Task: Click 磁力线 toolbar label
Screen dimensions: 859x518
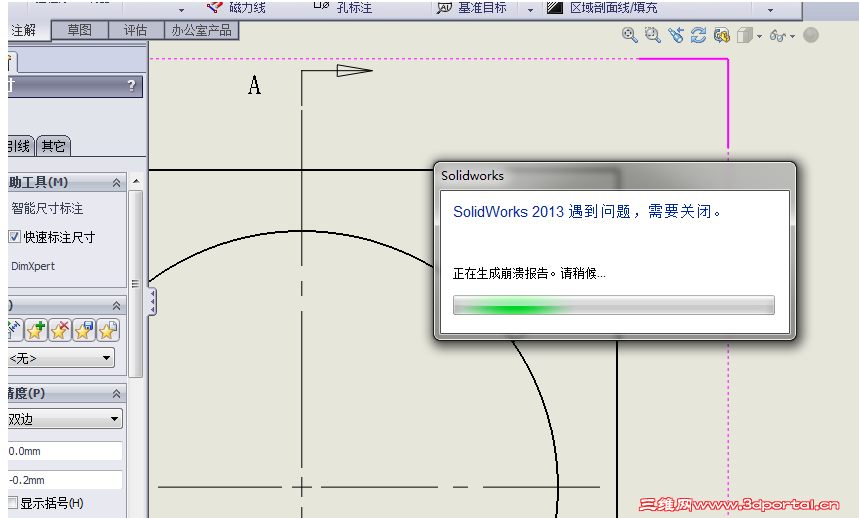Action: click(x=247, y=8)
